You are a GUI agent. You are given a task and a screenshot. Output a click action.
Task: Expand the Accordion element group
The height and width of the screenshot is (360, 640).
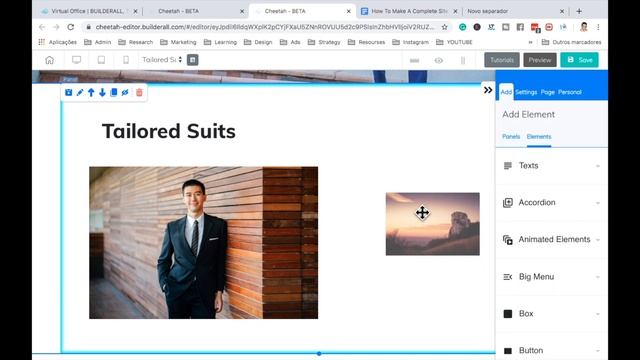pos(551,202)
